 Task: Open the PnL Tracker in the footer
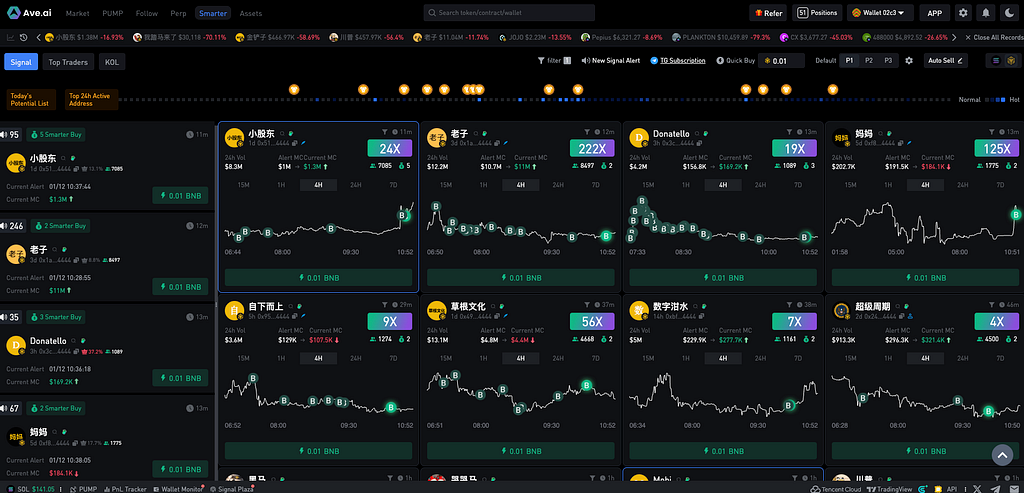[125, 488]
